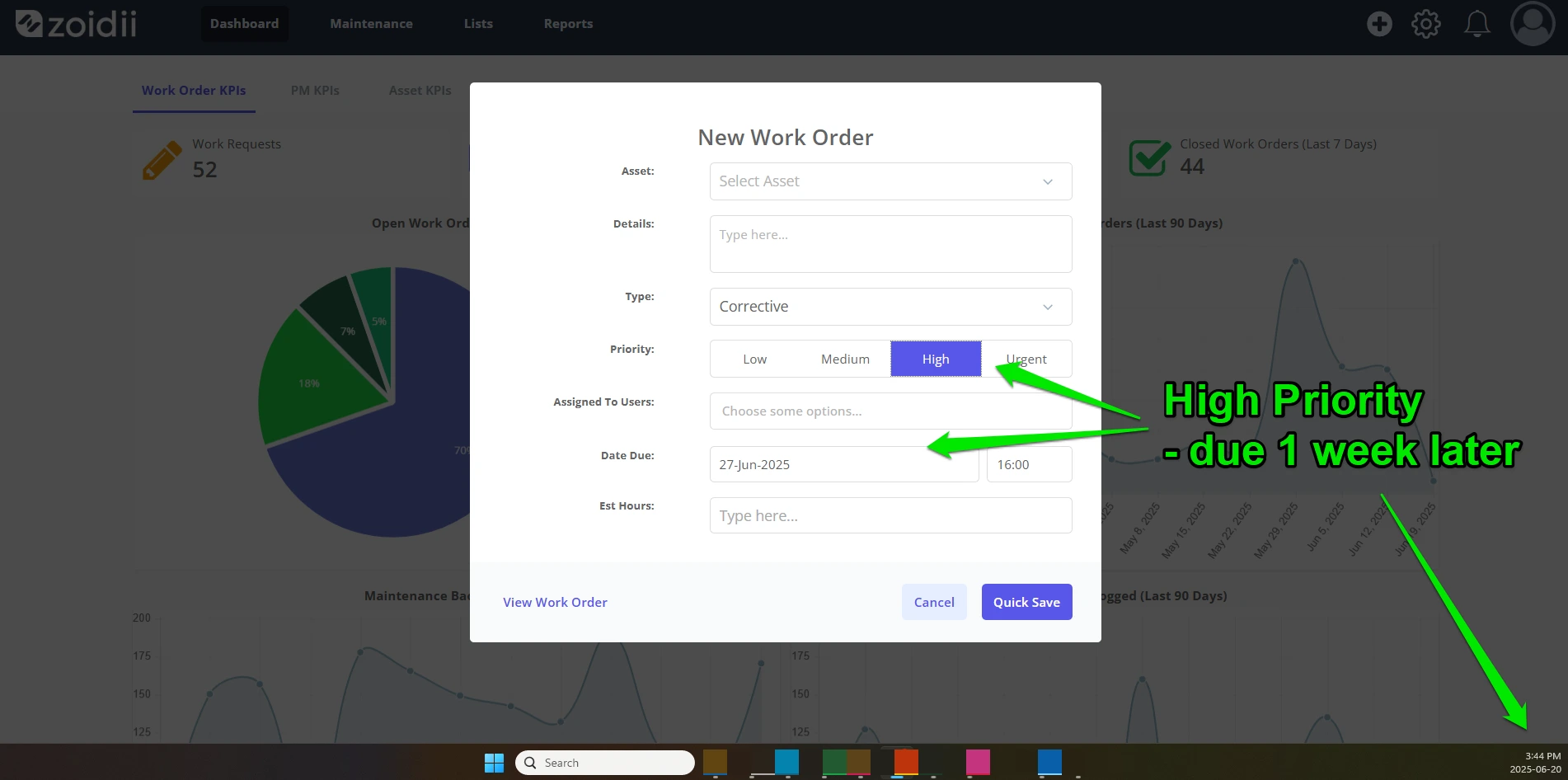Open the add new plus icon
1568x780 pixels.
click(1379, 24)
